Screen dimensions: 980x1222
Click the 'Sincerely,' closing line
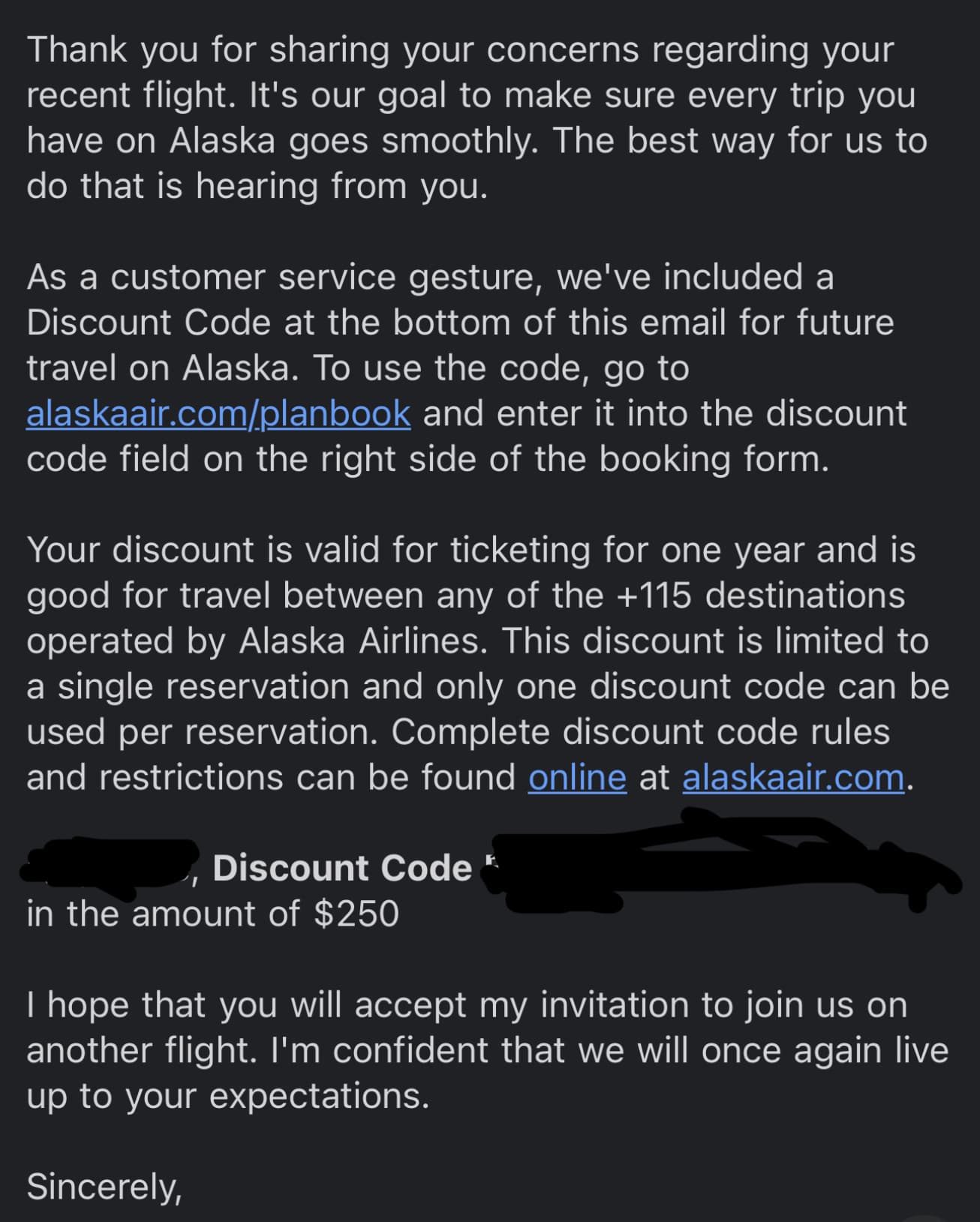coord(104,1187)
